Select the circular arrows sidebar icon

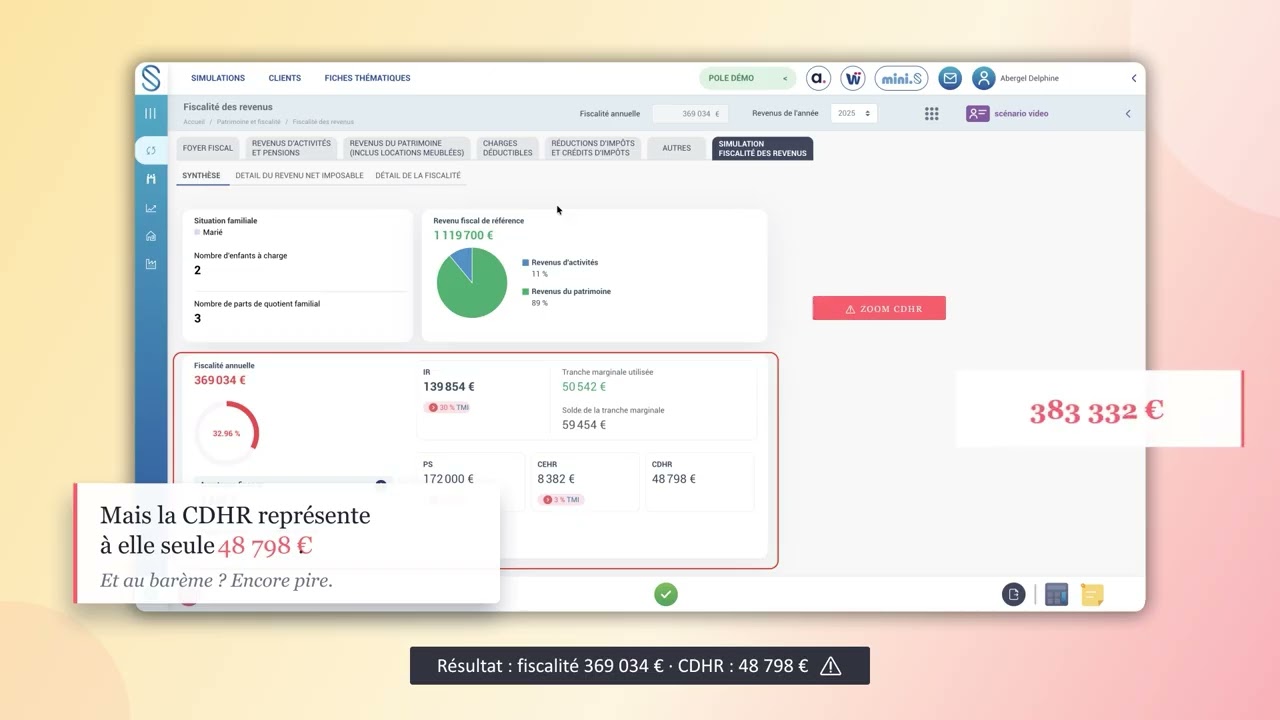tap(151, 151)
